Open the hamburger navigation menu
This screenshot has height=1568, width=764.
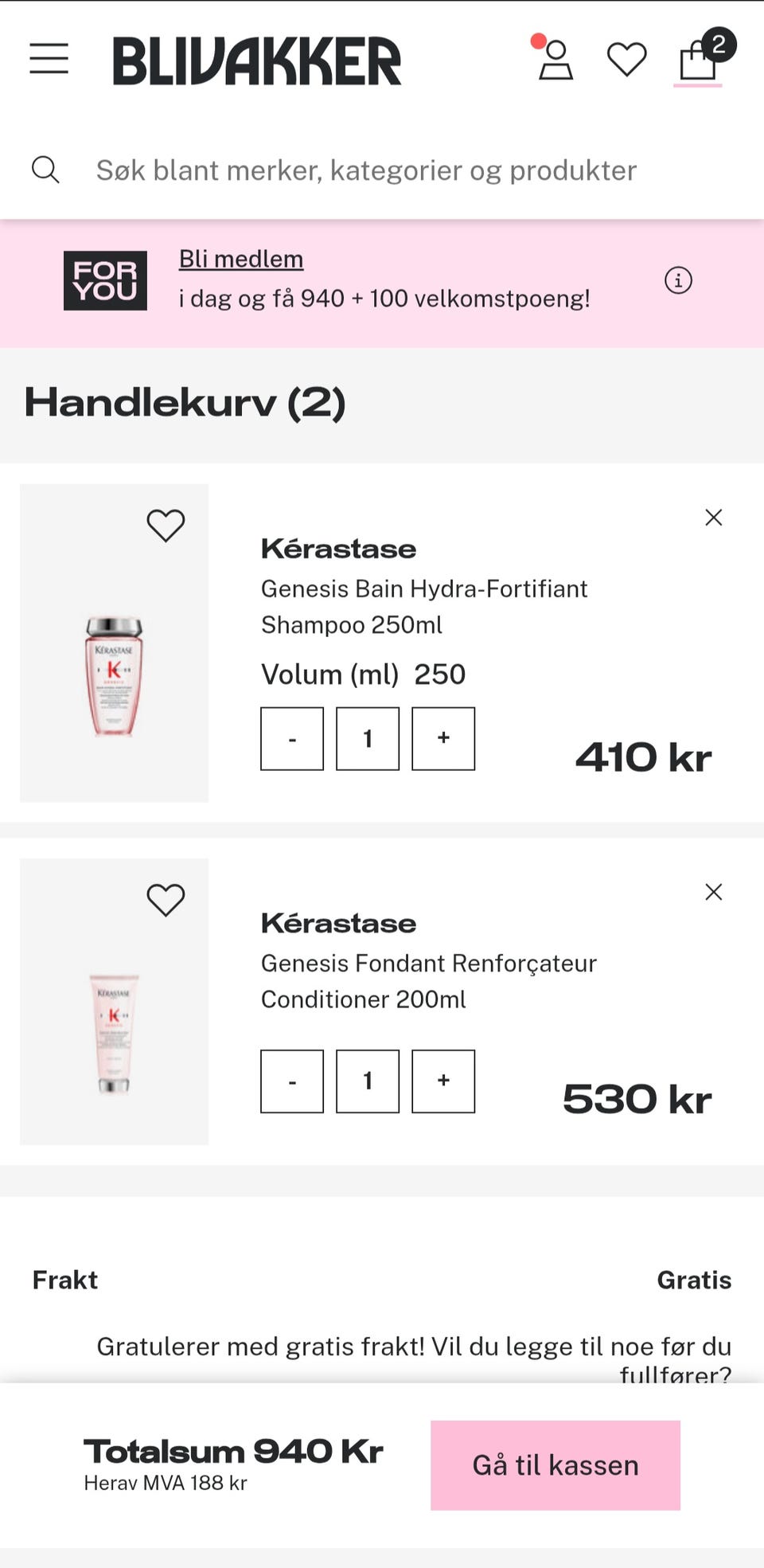coord(49,60)
